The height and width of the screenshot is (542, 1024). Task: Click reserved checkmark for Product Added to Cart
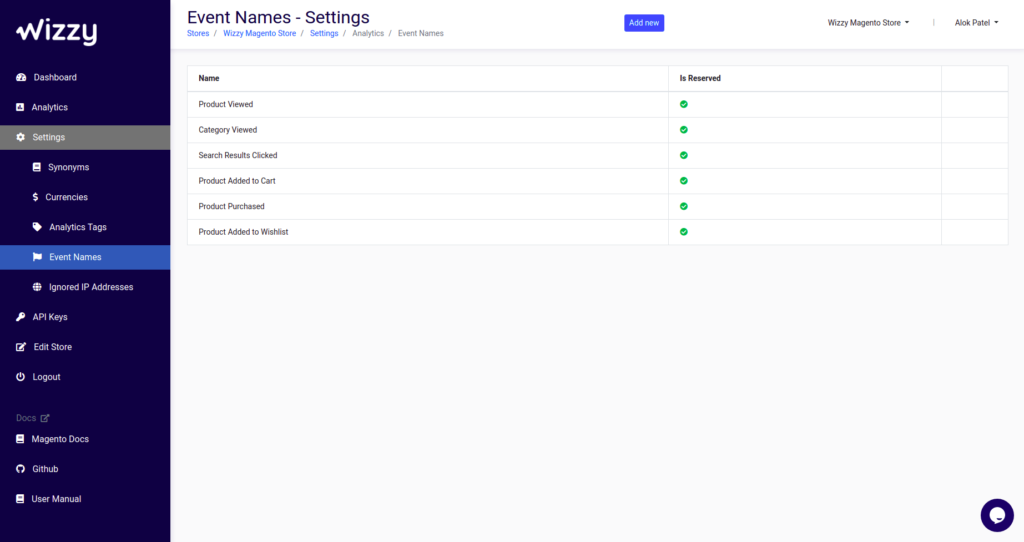684,180
